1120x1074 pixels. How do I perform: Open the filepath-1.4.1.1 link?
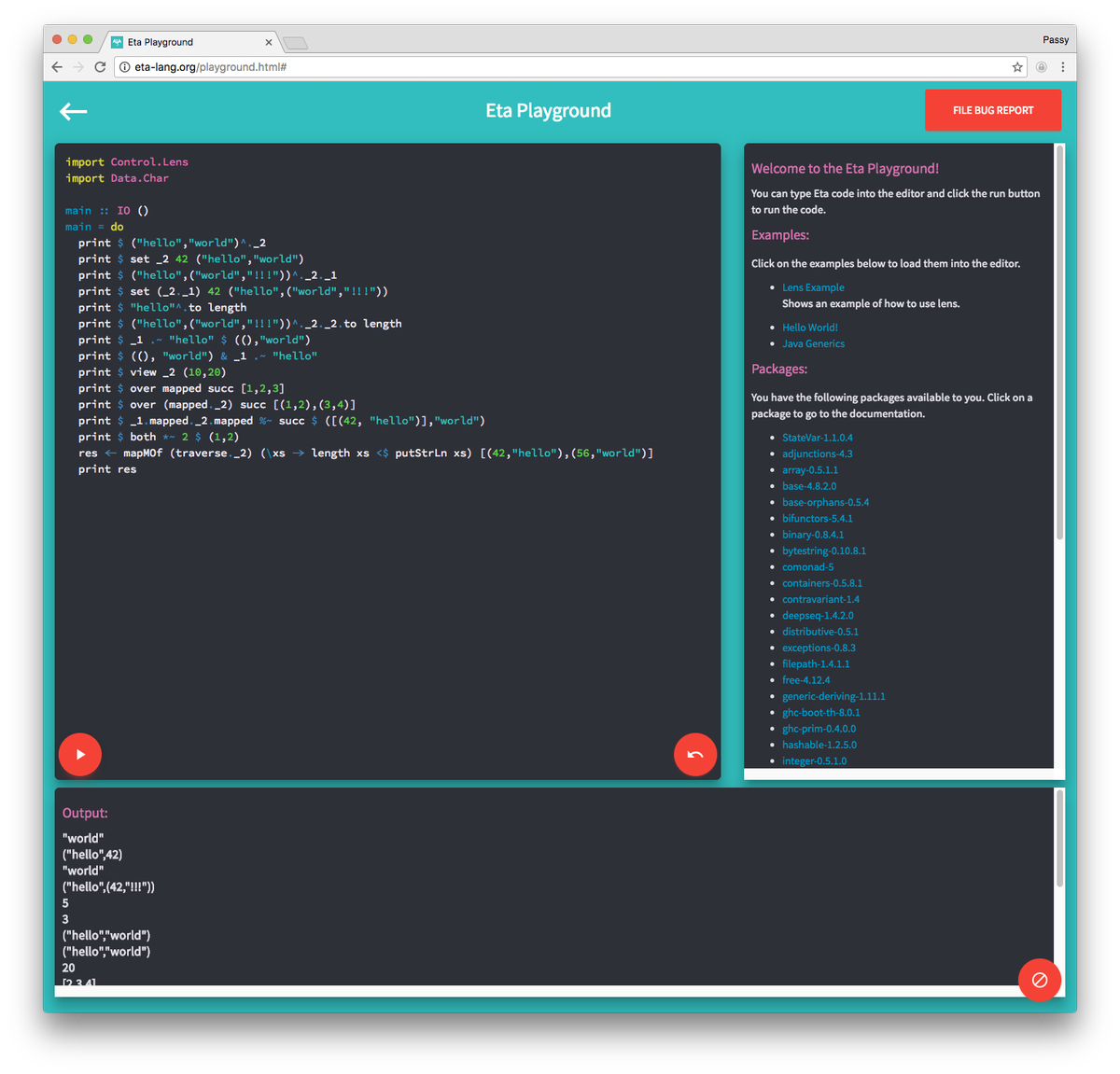pos(816,664)
